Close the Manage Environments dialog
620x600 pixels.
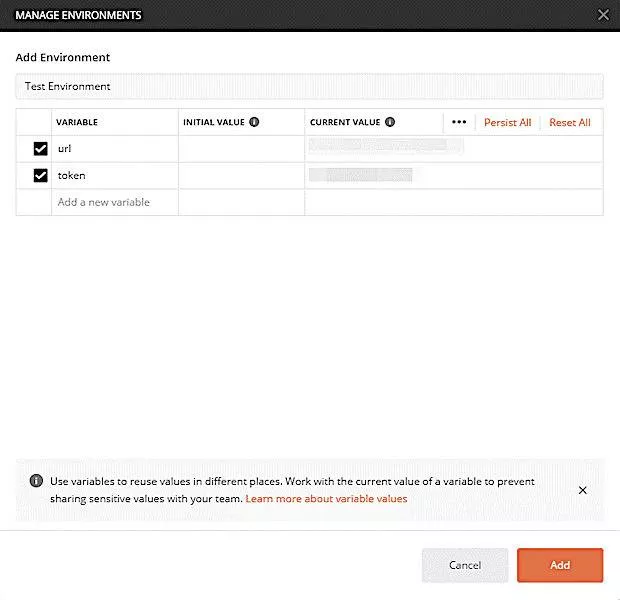(602, 15)
